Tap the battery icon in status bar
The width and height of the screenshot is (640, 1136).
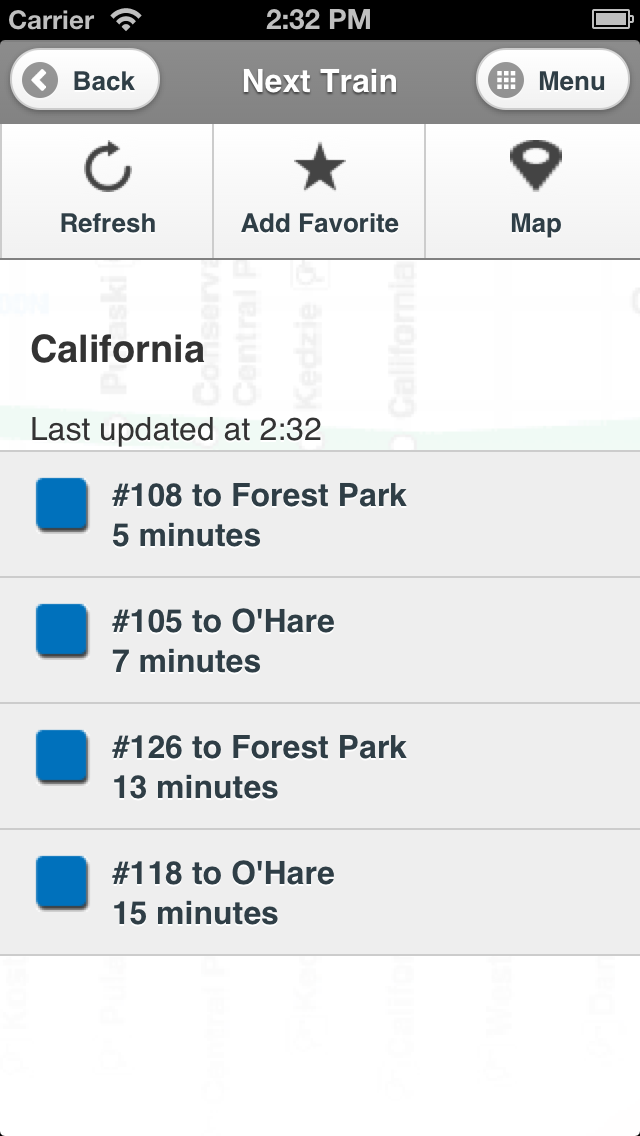pos(610,19)
